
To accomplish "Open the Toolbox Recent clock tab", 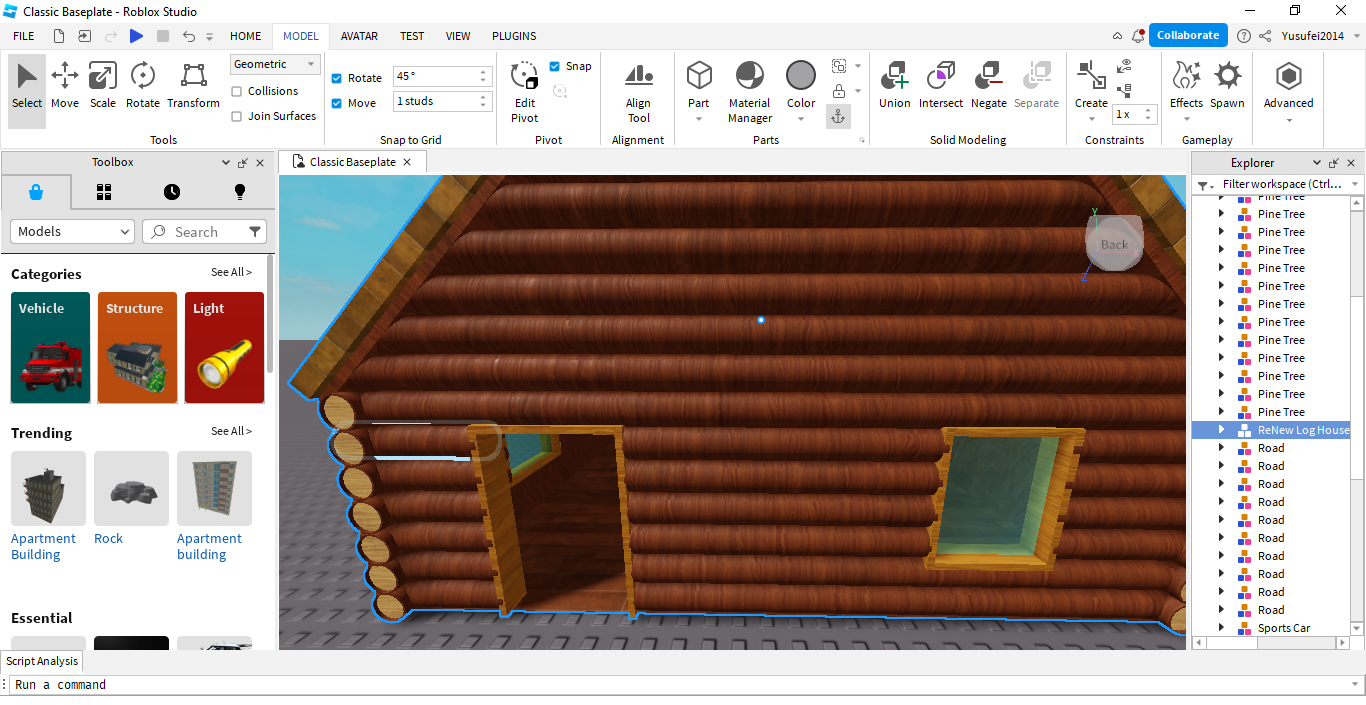I will tap(172, 192).
